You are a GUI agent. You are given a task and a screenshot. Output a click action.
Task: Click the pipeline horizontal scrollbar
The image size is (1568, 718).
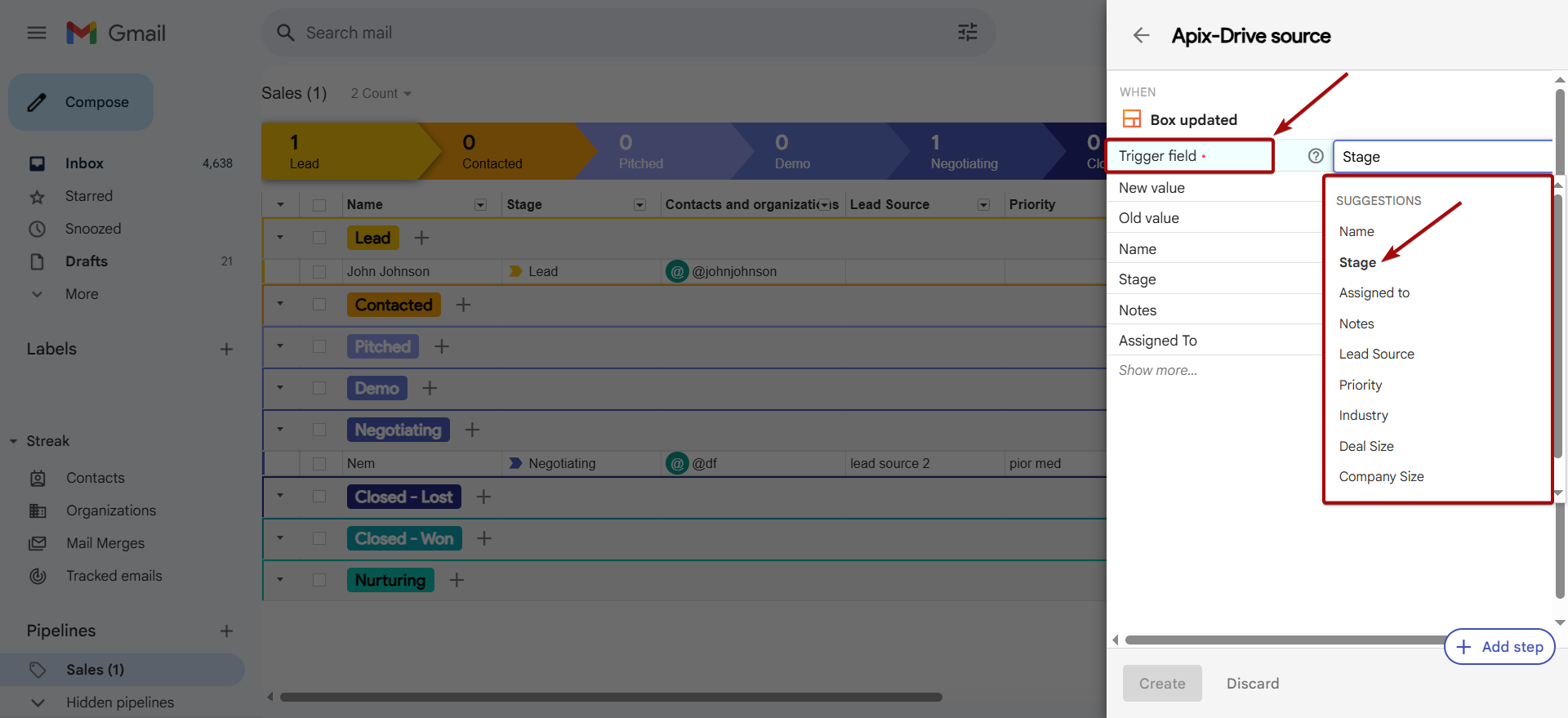coord(611,697)
